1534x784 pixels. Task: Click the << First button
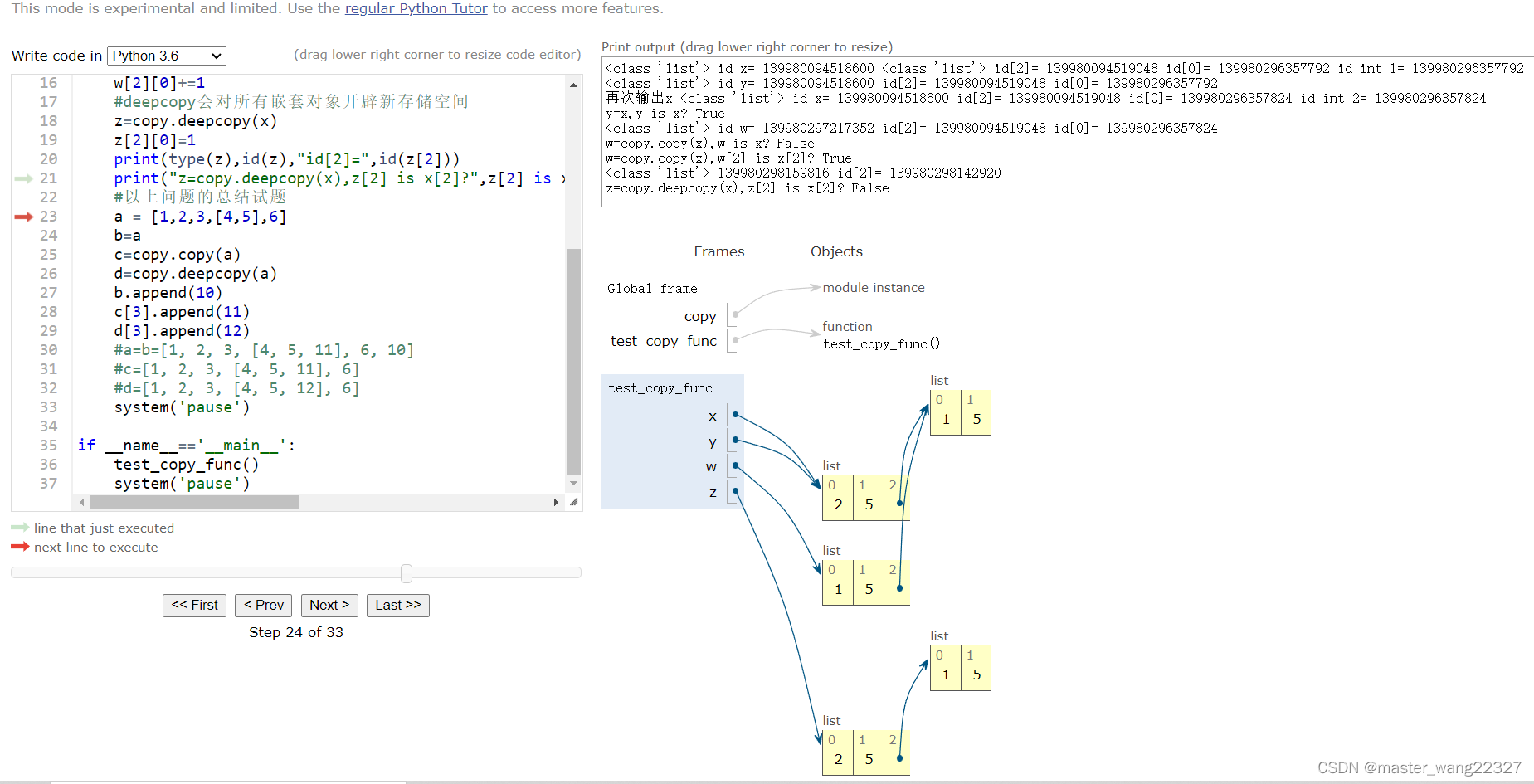coord(194,605)
